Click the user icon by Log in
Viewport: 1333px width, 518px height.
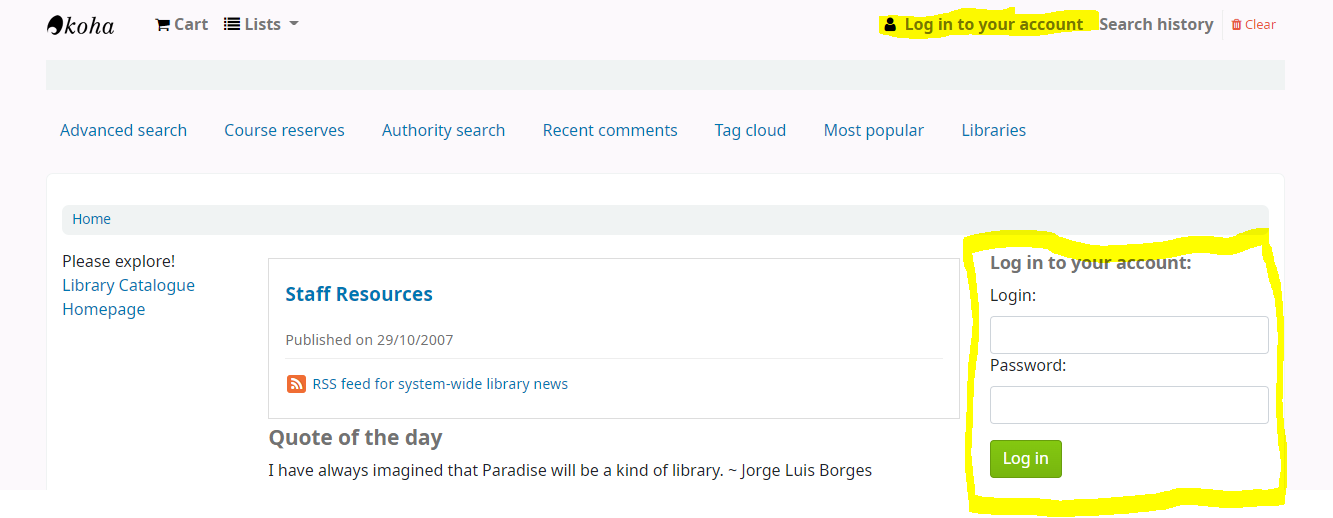pos(890,25)
